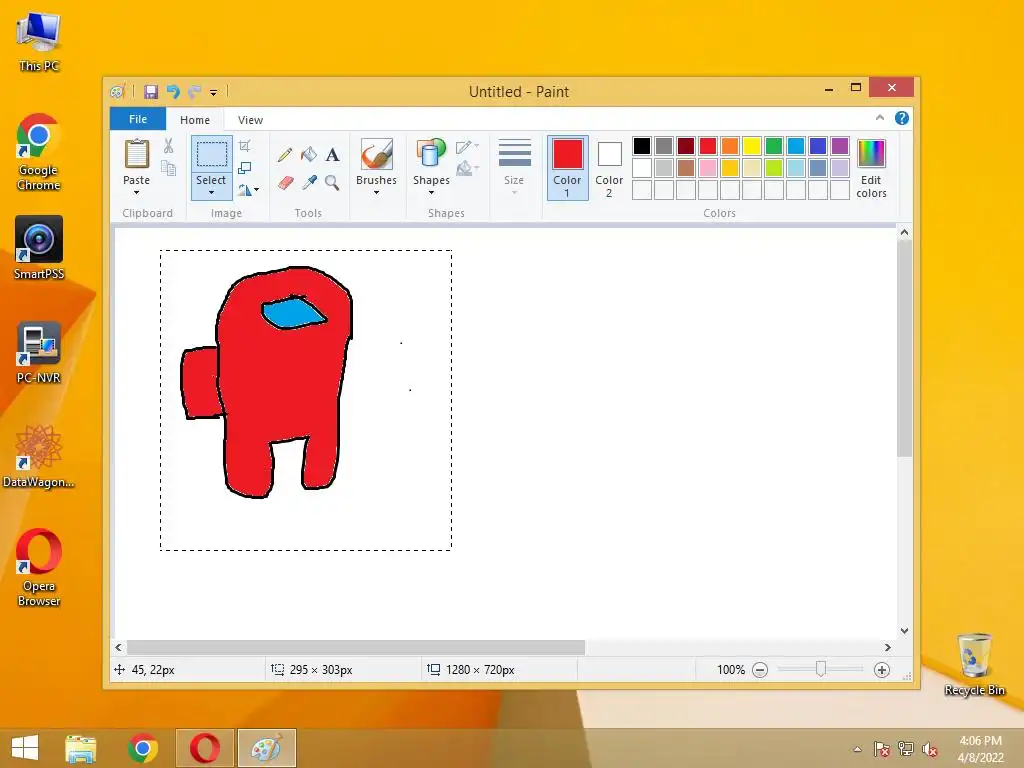
Task: Pick the pink (rose) color swatch
Action: 708,168
